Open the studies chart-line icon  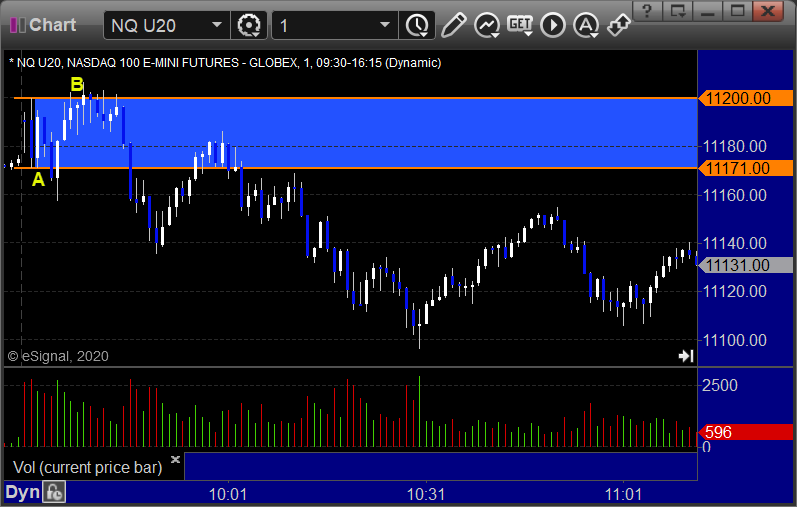tap(487, 25)
